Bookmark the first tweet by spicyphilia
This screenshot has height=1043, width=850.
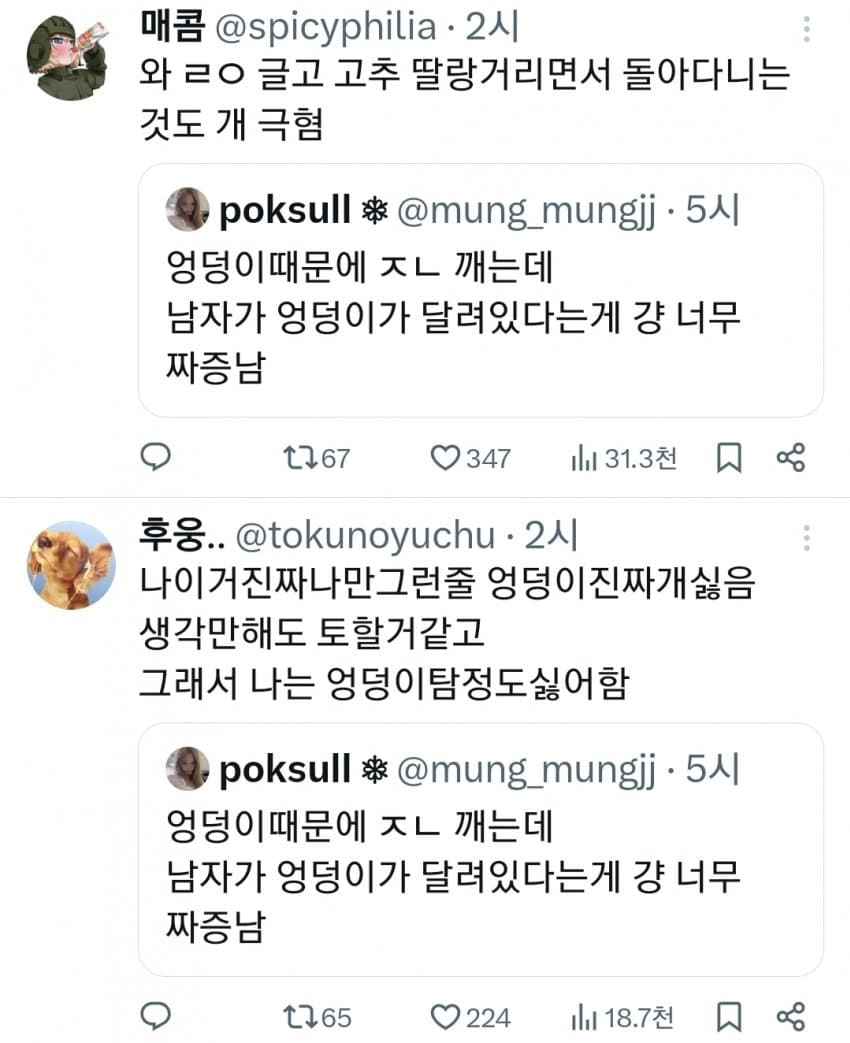pos(729,458)
